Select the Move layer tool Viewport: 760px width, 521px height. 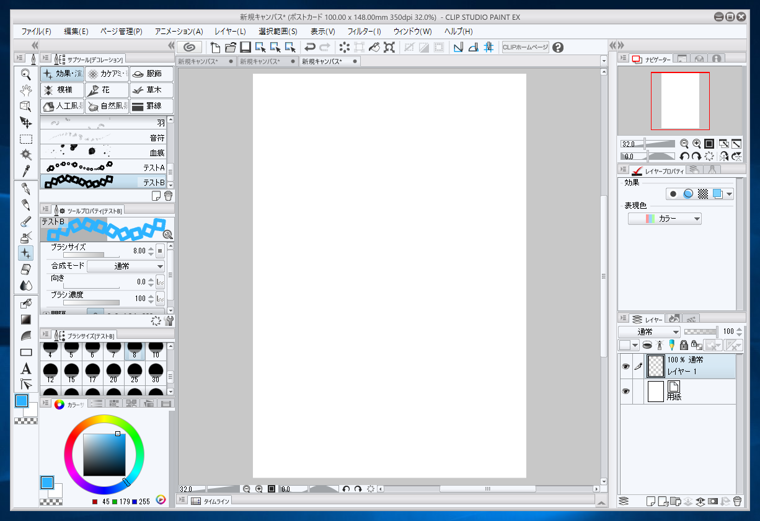(x=26, y=122)
